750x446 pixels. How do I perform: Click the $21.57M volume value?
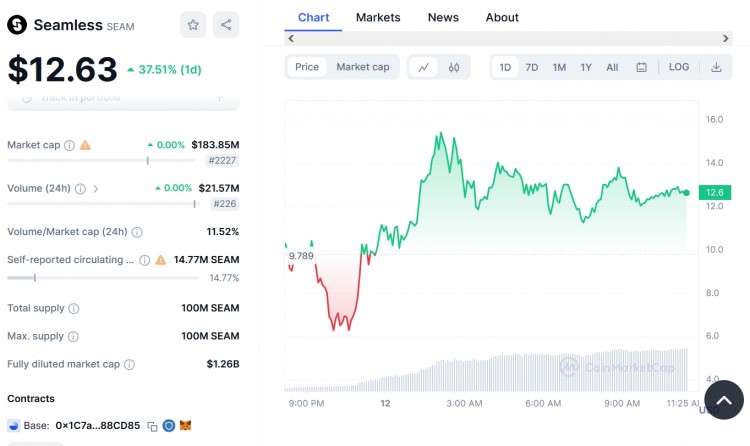point(219,189)
